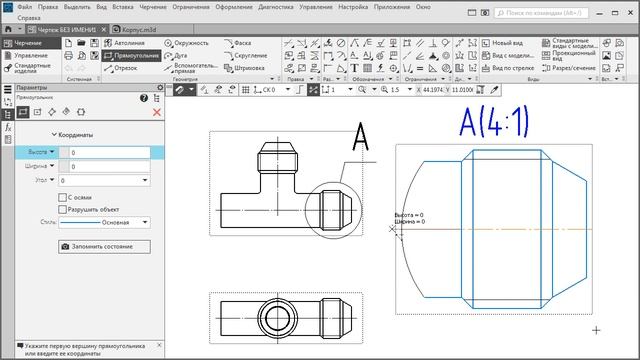The width and height of the screenshot is (640, 360).
Task: Select the Фаска chamfer tool
Action: pyautogui.click(x=238, y=43)
